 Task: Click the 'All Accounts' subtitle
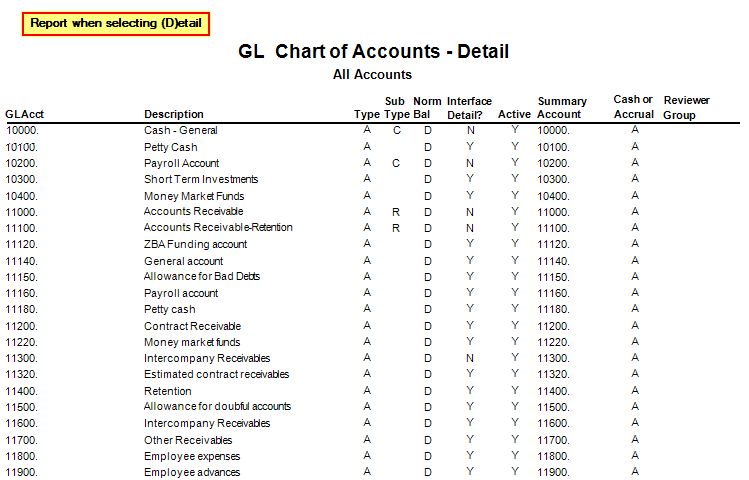pyautogui.click(x=372, y=75)
